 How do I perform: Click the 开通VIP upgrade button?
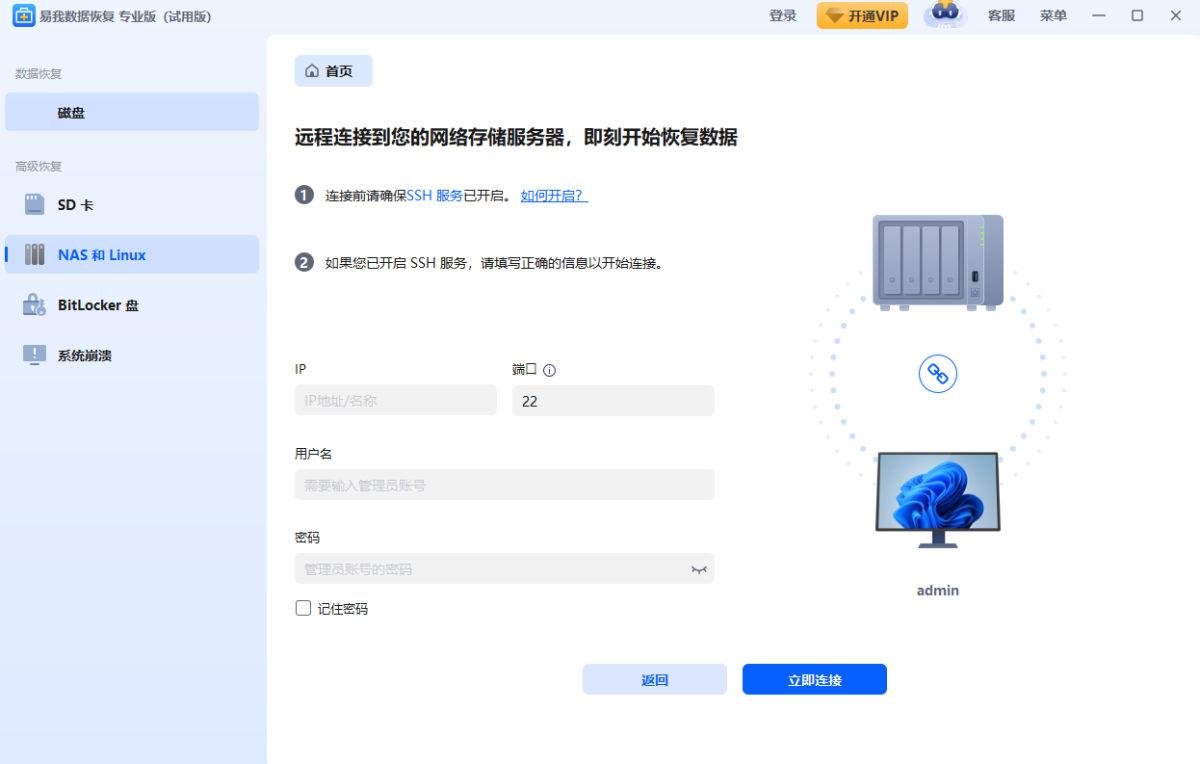coord(862,16)
